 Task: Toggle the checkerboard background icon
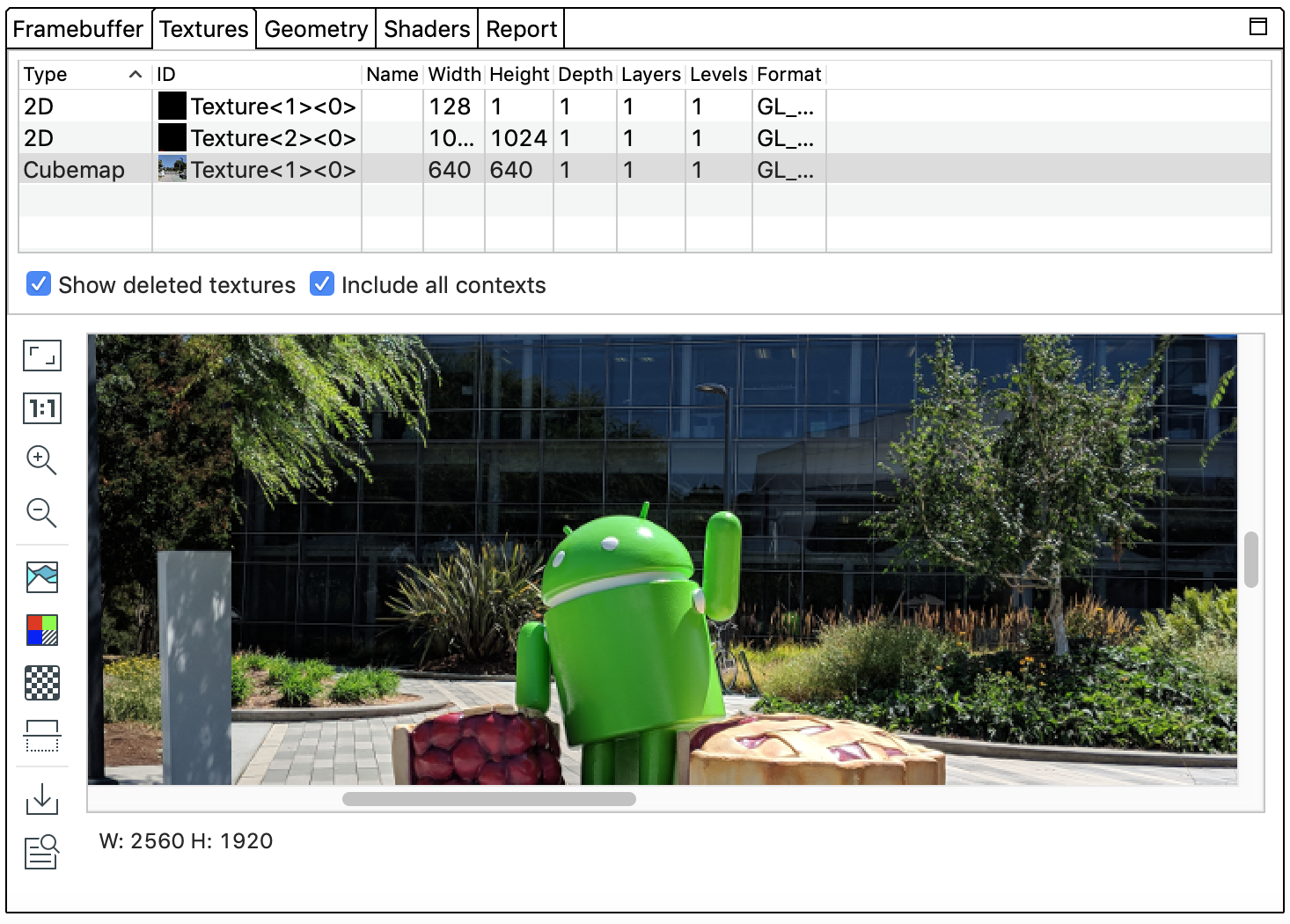coord(42,683)
